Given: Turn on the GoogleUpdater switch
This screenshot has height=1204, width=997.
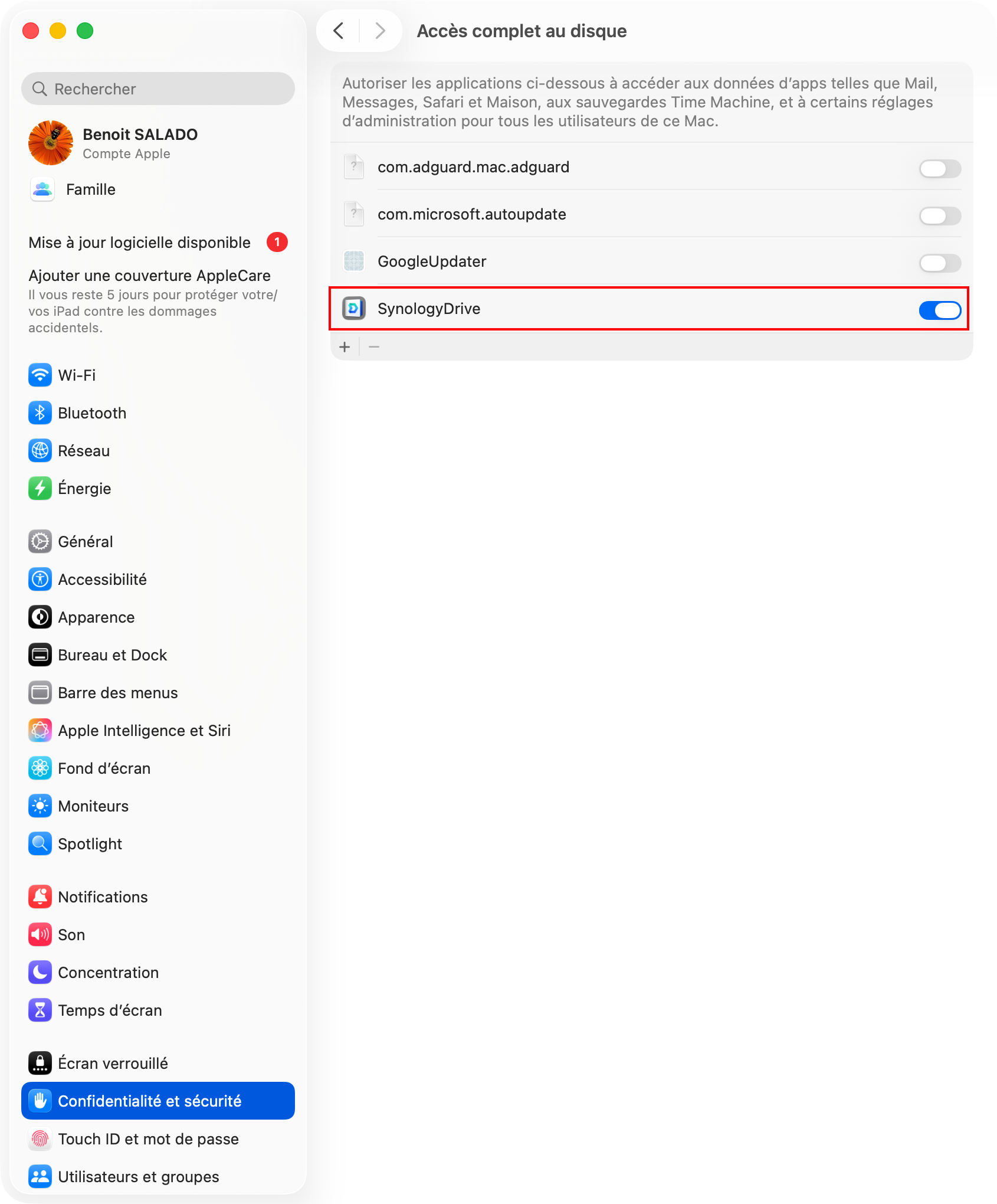Looking at the screenshot, I should pos(940,263).
